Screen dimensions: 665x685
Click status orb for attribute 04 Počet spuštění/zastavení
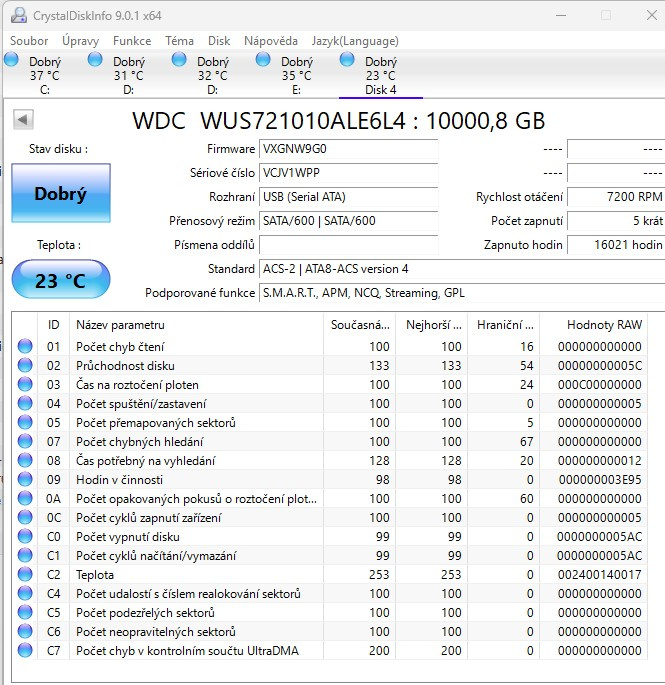[25, 403]
